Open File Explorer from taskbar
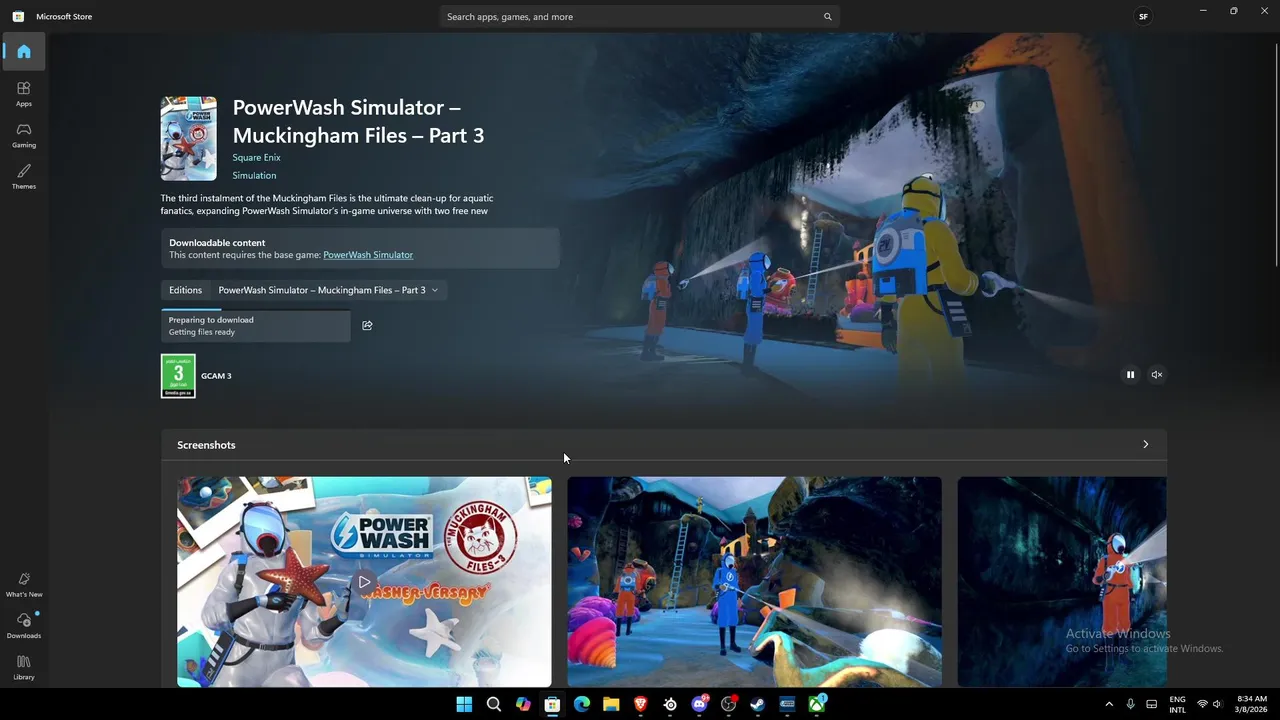The image size is (1280, 720). point(611,704)
